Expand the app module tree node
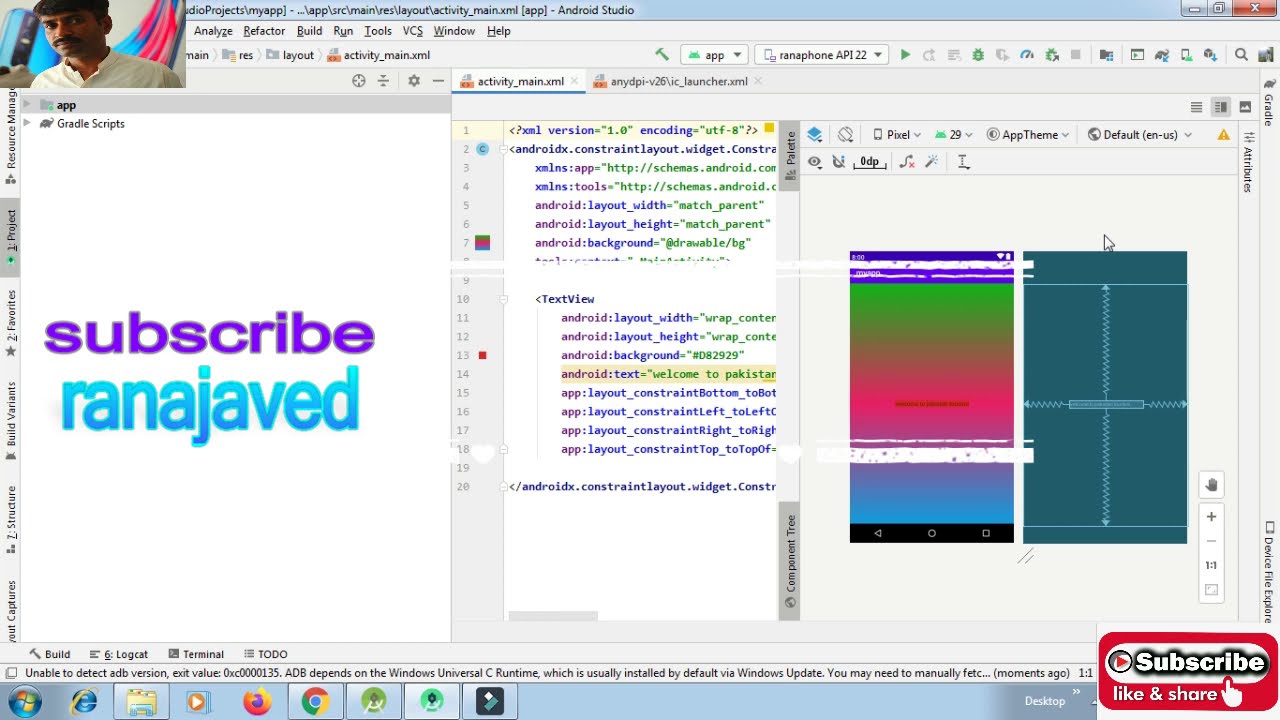The width and height of the screenshot is (1280, 720). [x=27, y=105]
